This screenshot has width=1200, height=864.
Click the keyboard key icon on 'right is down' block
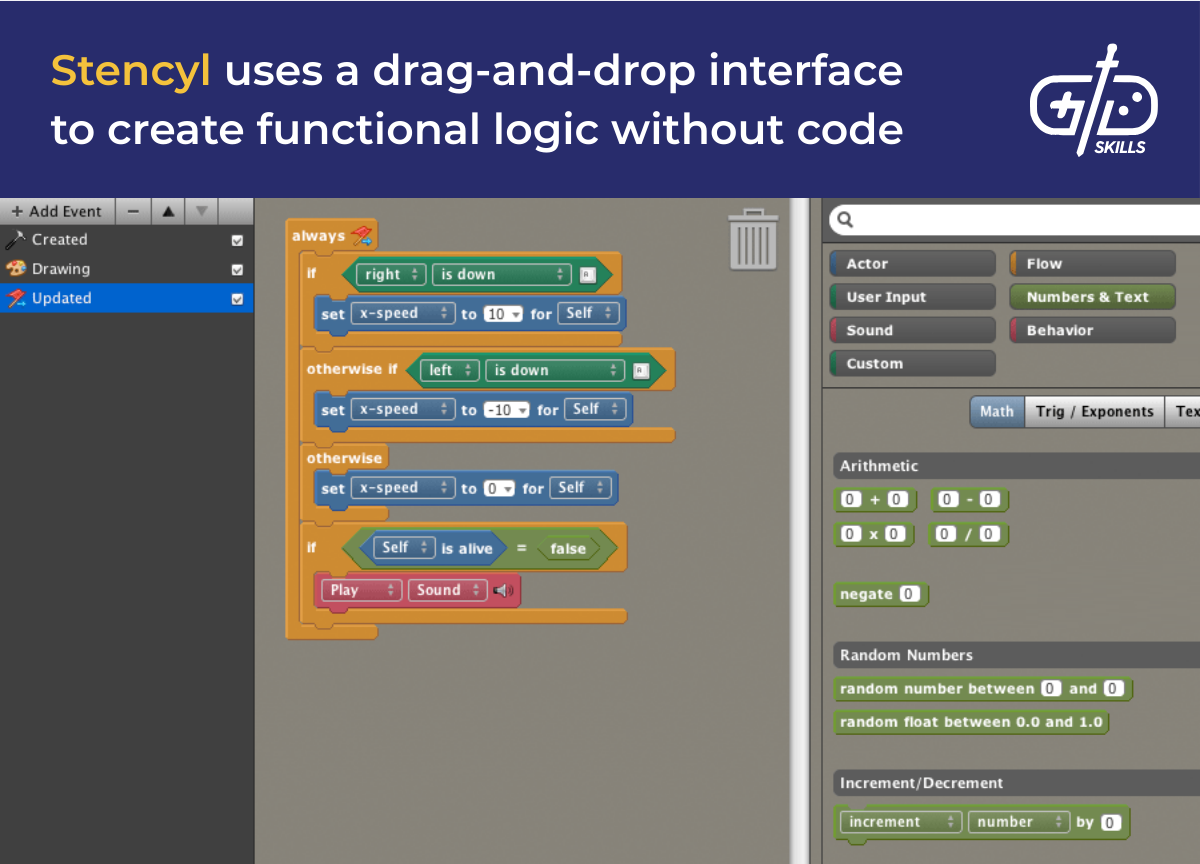586,274
